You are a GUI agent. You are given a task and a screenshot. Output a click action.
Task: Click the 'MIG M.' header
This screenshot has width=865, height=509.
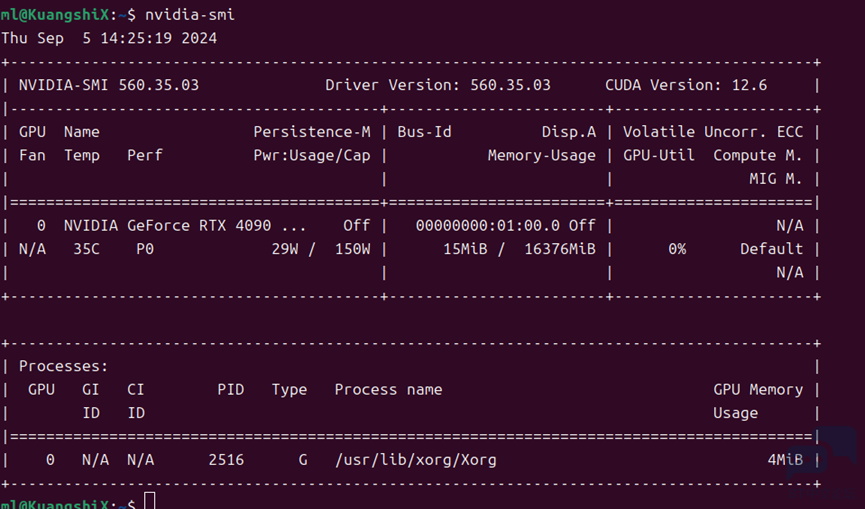776,179
